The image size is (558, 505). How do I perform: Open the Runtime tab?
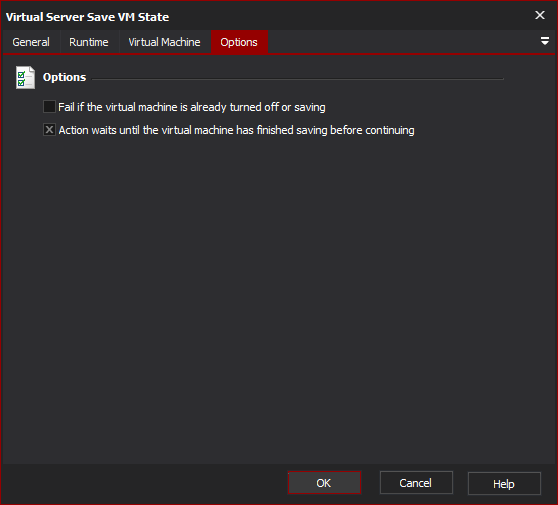coord(89,42)
